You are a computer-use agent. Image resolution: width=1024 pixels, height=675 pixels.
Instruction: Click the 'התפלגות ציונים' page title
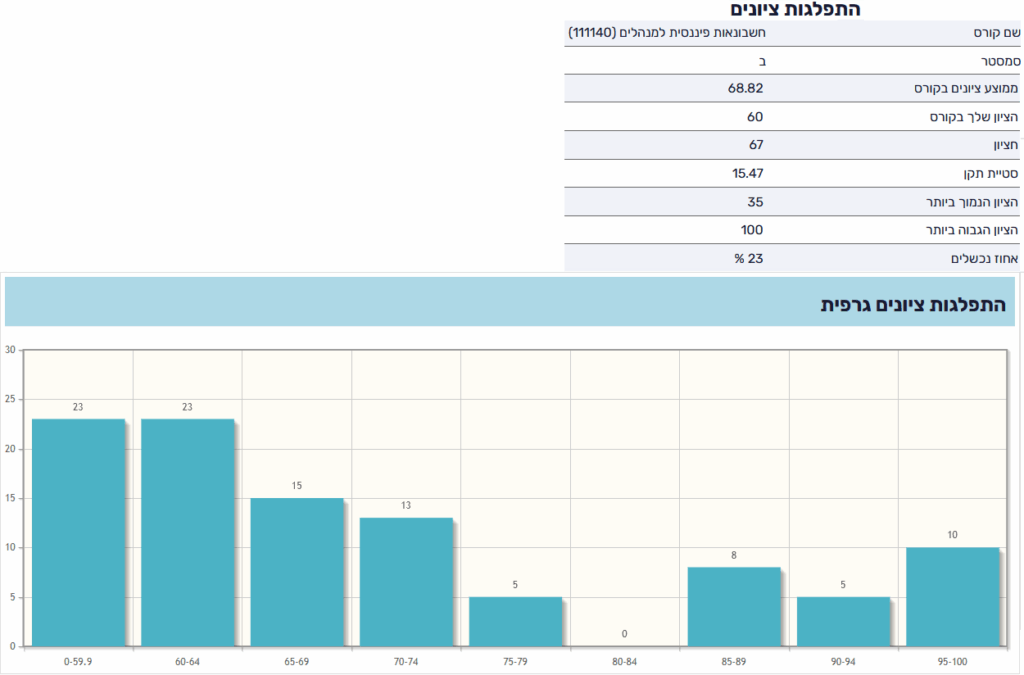[795, 10]
